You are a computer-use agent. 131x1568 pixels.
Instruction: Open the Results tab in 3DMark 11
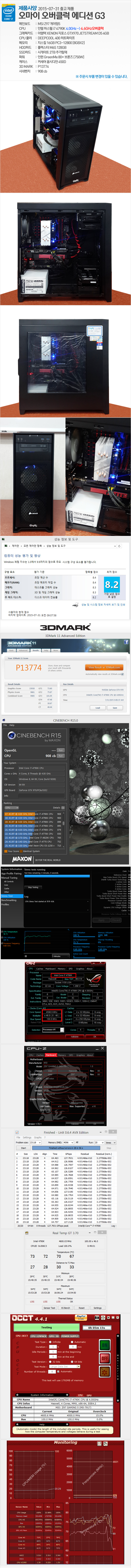coord(36,651)
